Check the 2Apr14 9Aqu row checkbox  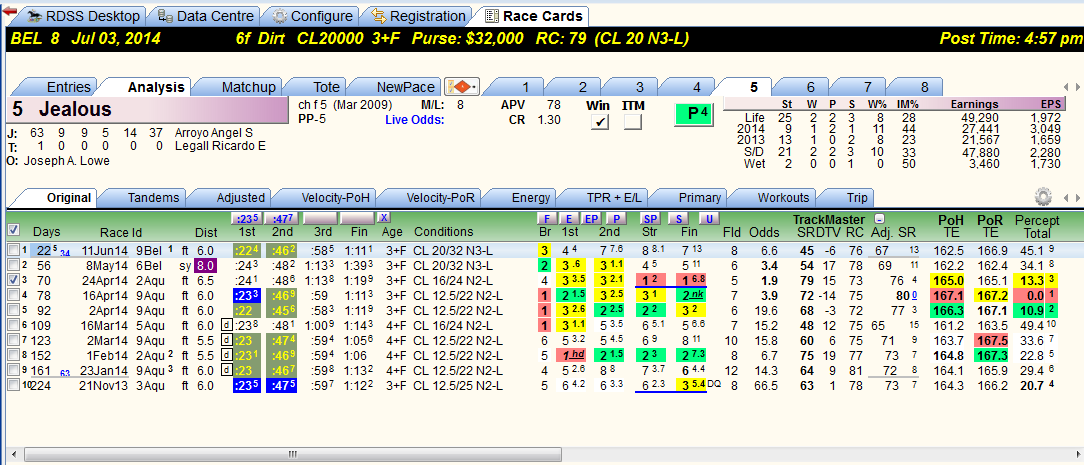point(13,310)
